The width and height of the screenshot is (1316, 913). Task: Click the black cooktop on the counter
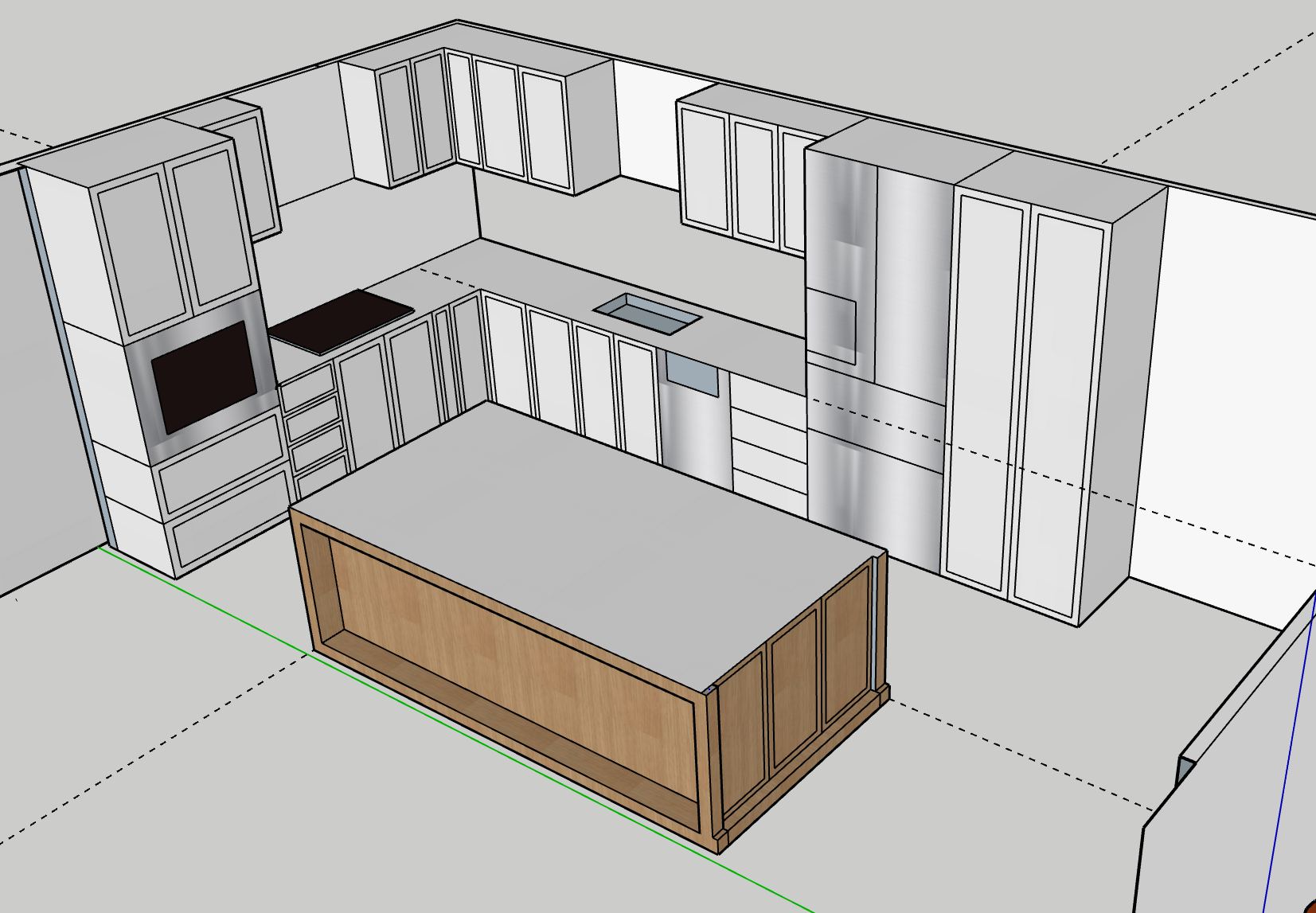coord(341,320)
